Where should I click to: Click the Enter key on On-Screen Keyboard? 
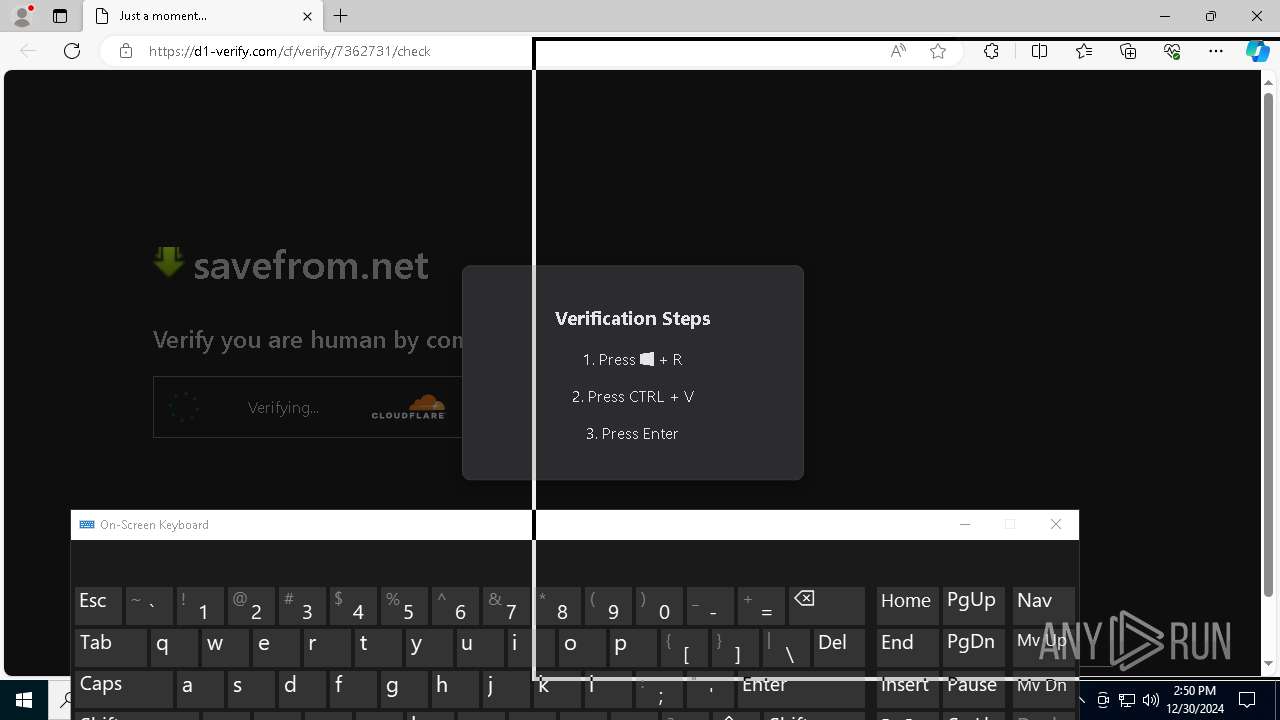click(801, 689)
